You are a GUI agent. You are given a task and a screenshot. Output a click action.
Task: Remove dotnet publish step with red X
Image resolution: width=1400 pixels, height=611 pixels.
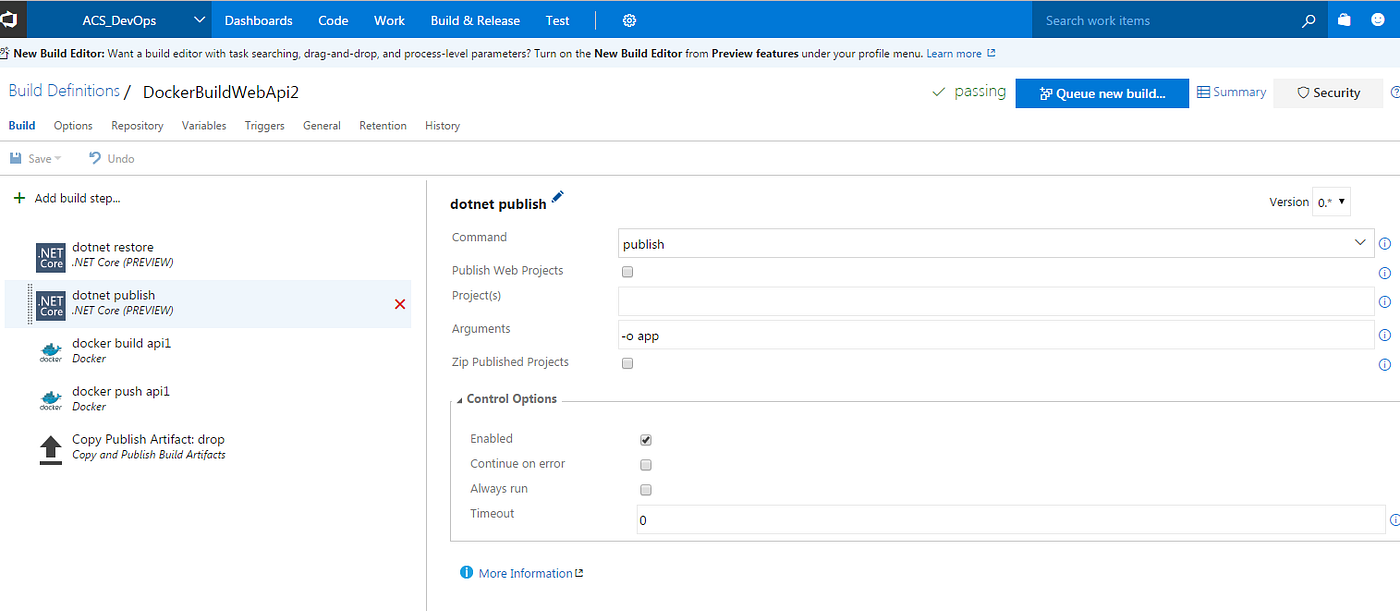[400, 304]
